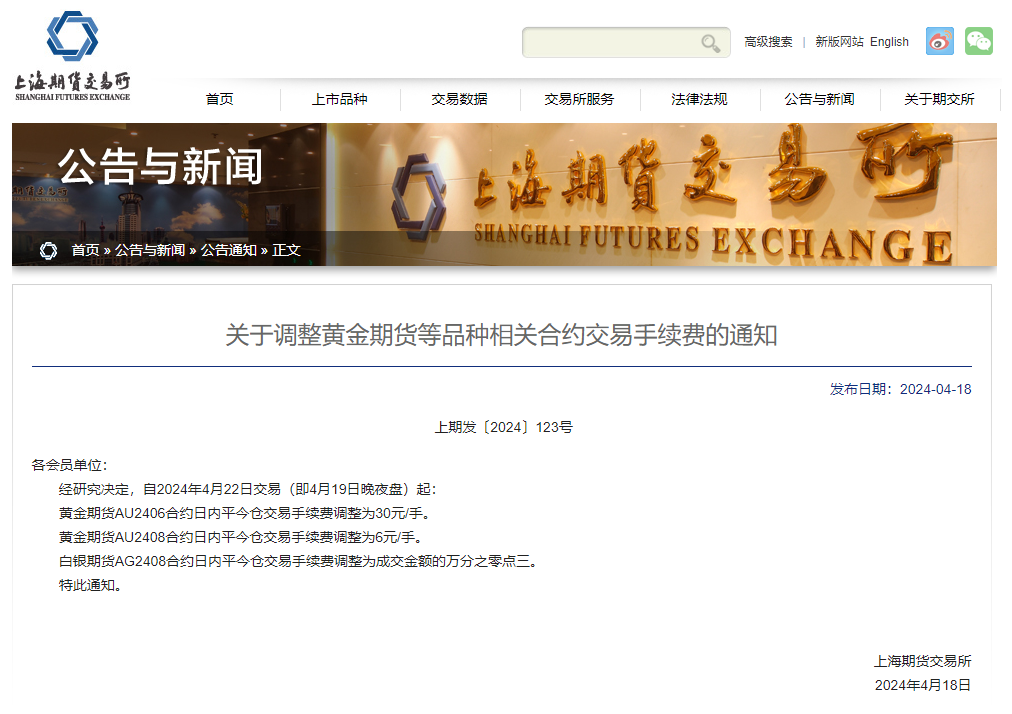The image size is (1012, 714).
Task: Click 公告与新闻 in the breadcrumb
Action: (150, 250)
